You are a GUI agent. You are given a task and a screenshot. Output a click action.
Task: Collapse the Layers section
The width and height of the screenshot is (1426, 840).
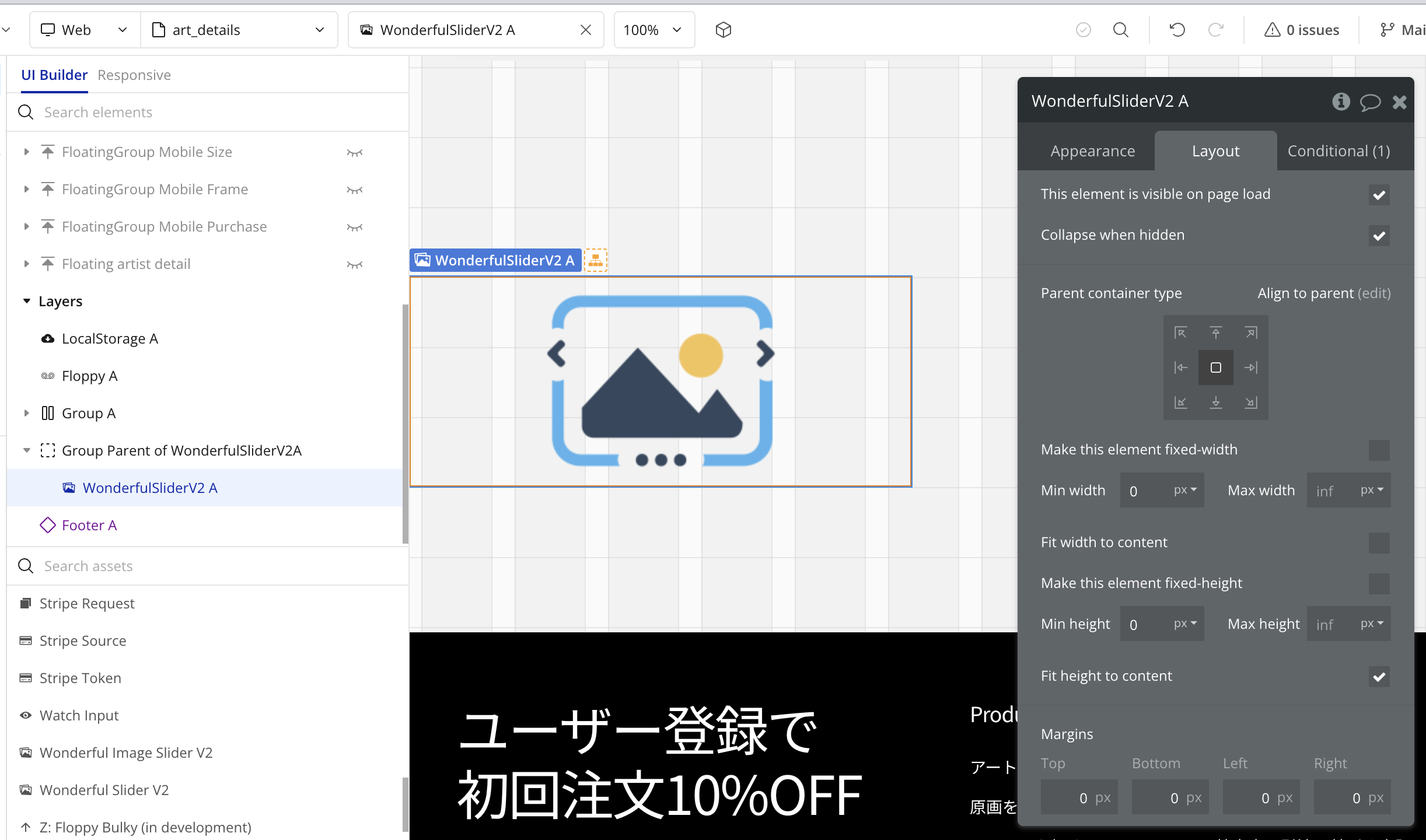tap(26, 301)
